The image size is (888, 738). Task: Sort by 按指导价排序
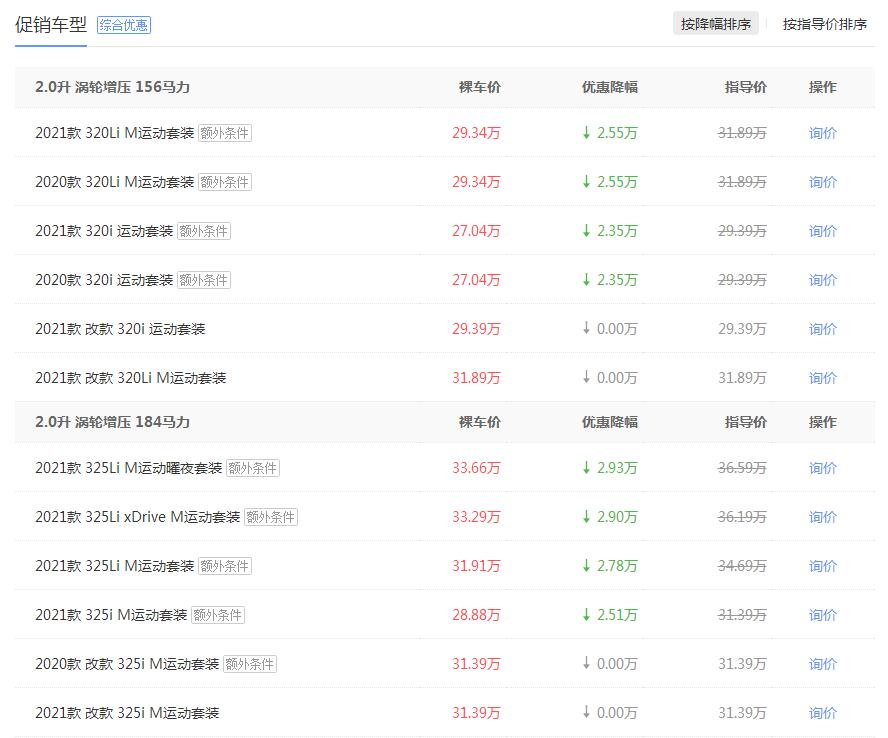point(825,24)
